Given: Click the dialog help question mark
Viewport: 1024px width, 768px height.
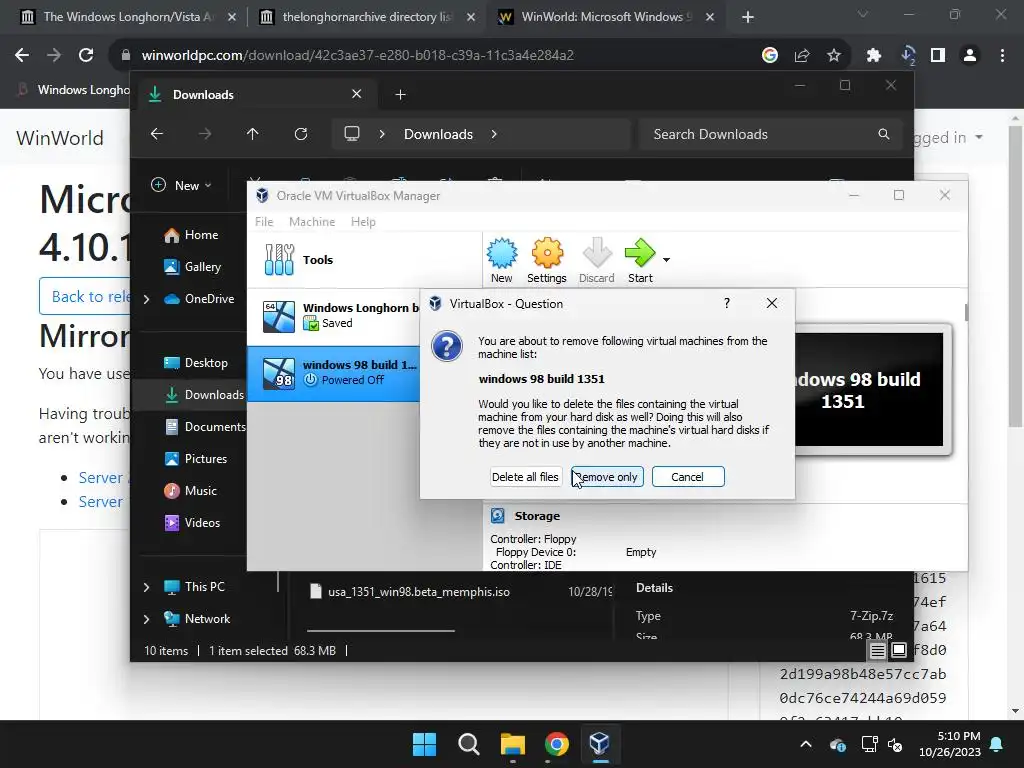Looking at the screenshot, I should tap(727, 303).
